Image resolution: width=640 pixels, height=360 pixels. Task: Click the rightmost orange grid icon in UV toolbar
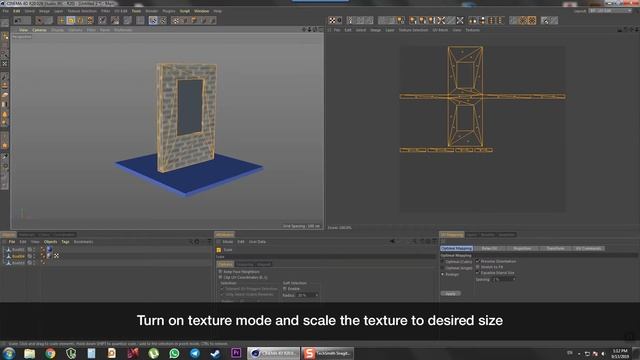532,20
